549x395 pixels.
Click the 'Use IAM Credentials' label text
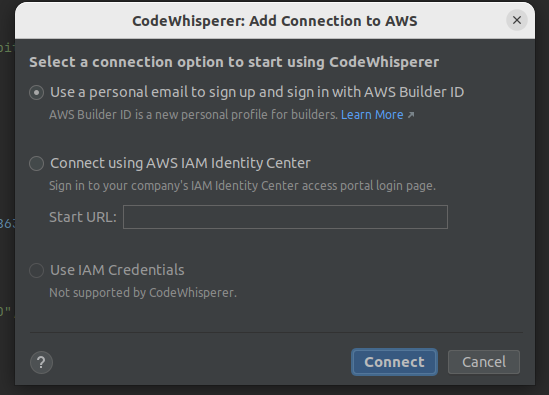tap(117, 270)
